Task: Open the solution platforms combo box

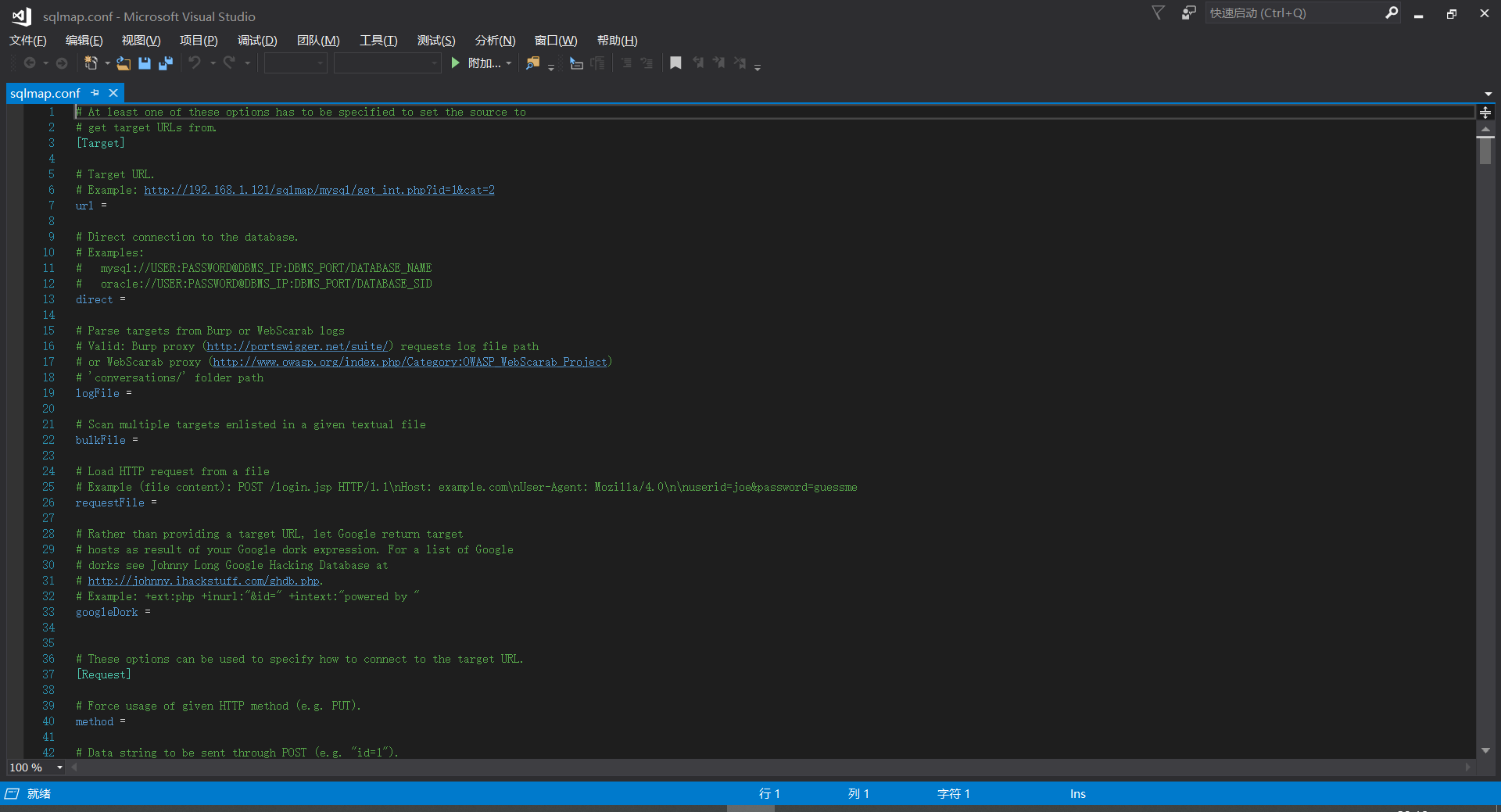Action: (388, 63)
